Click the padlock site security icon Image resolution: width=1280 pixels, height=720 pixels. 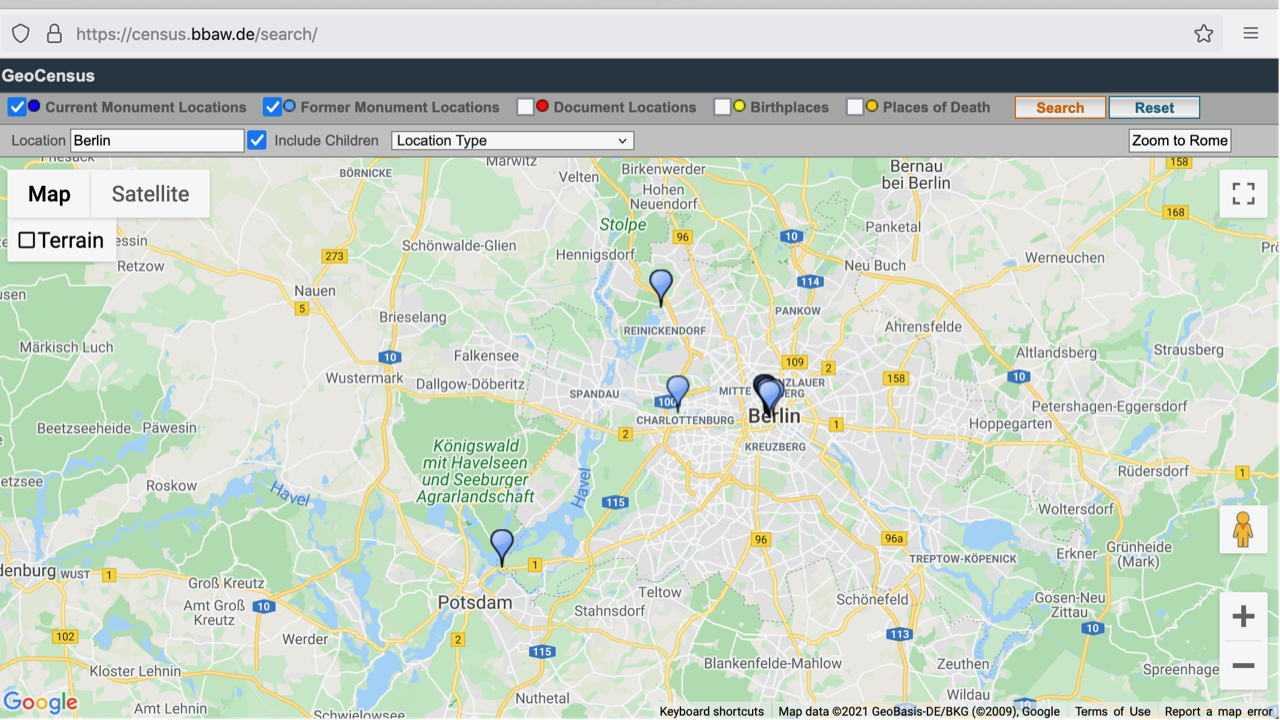[54, 33]
